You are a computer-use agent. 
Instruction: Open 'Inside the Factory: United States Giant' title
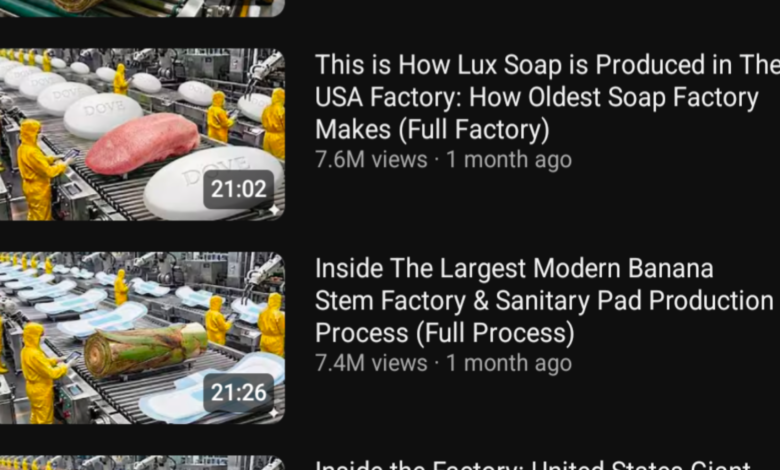533,466
